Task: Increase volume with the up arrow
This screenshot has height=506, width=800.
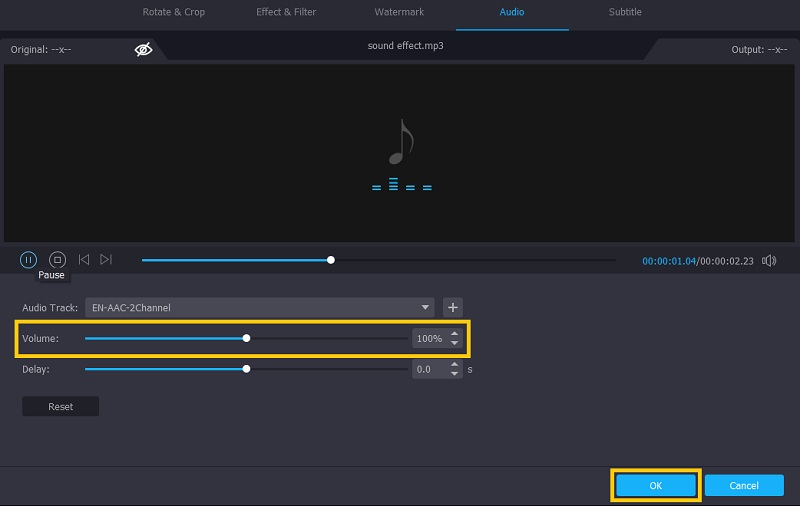Action: coord(455,334)
